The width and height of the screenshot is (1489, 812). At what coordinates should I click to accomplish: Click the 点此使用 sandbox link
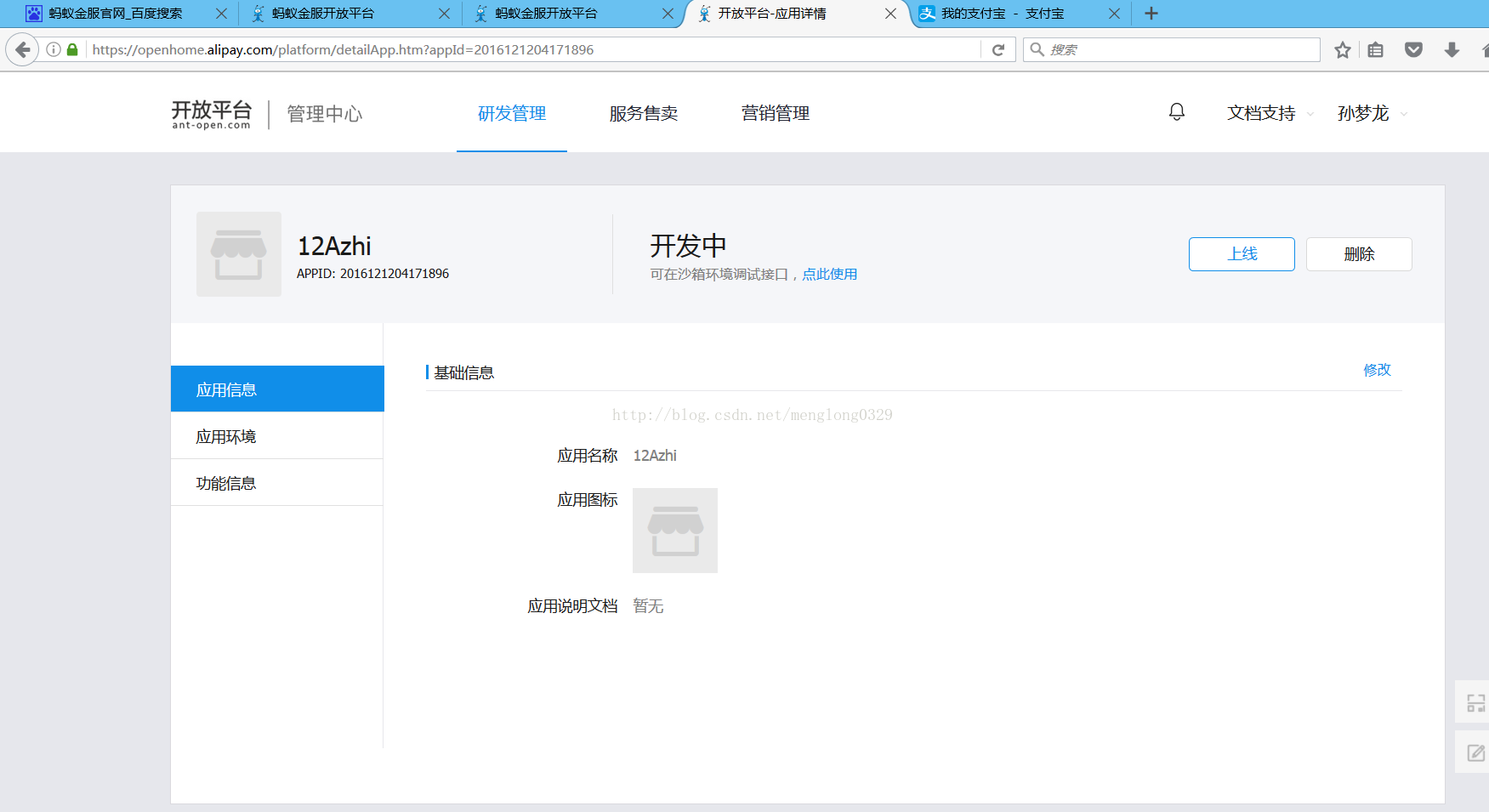pyautogui.click(x=829, y=274)
